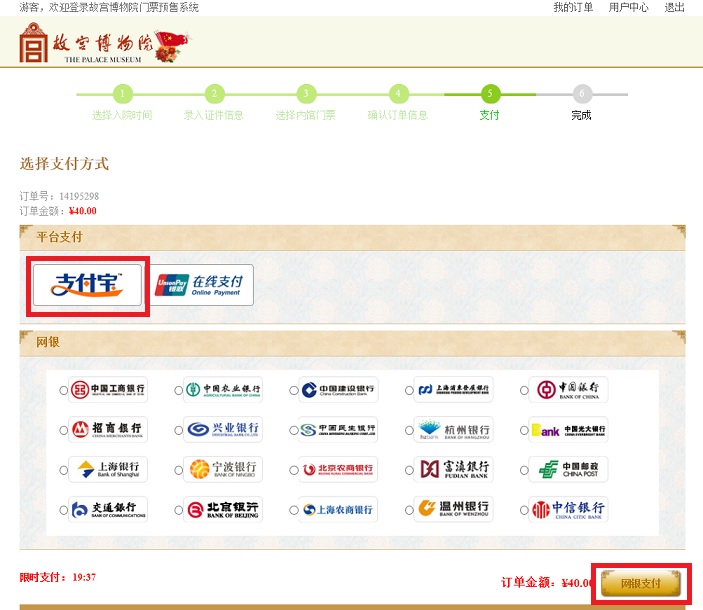Click the China Merchants Bank logo
The width and height of the screenshot is (703, 610).
click(x=108, y=429)
